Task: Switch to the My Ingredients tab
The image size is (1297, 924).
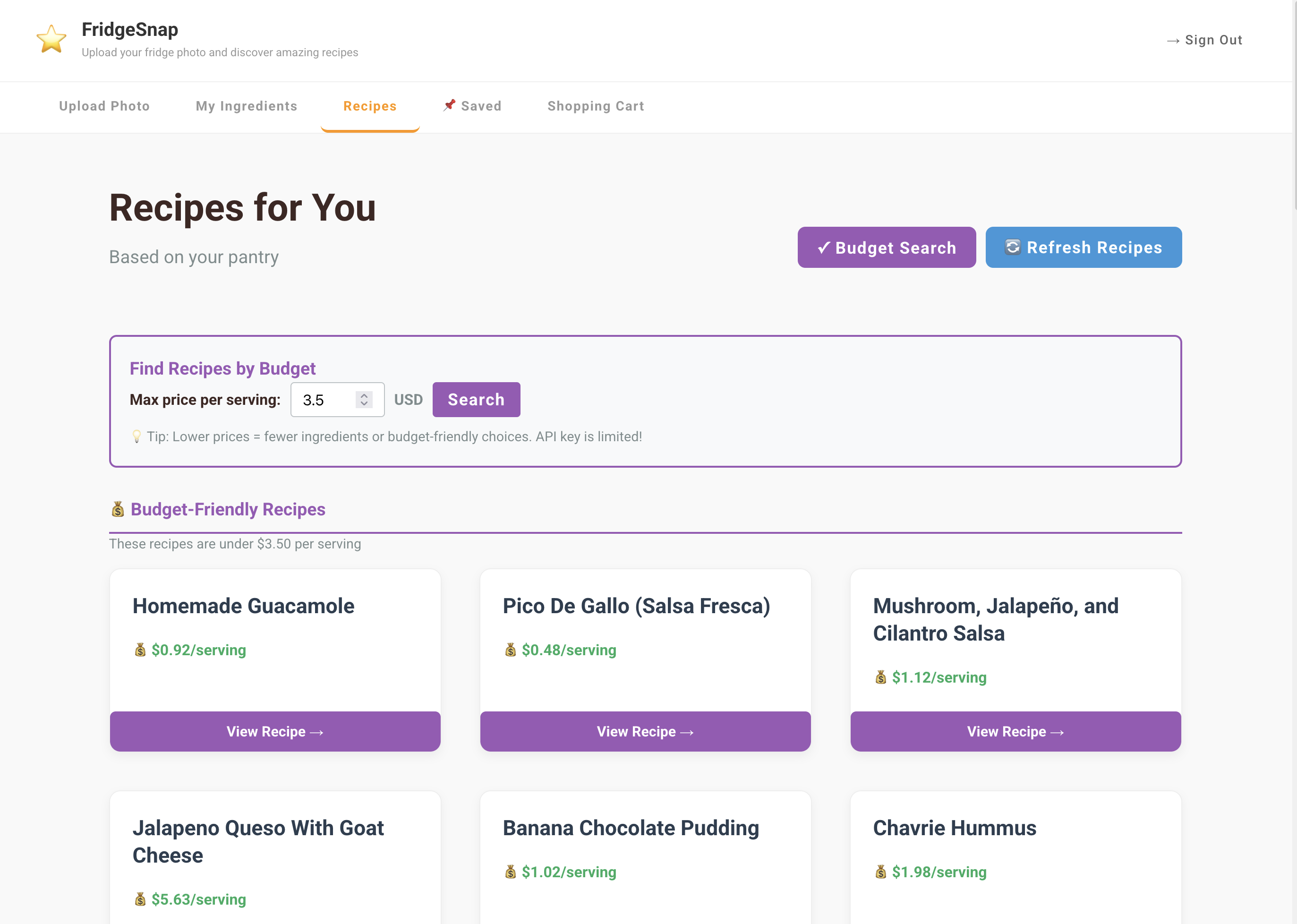Action: [246, 106]
